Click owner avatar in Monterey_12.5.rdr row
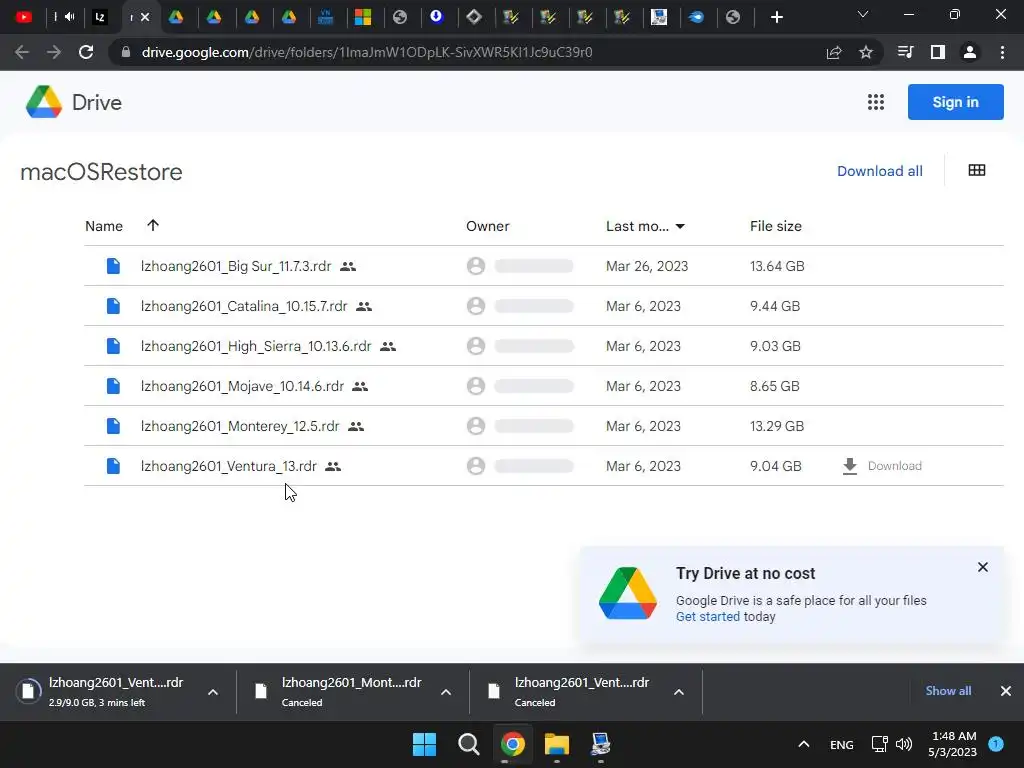Screen dimensions: 1024x768 (x=476, y=426)
